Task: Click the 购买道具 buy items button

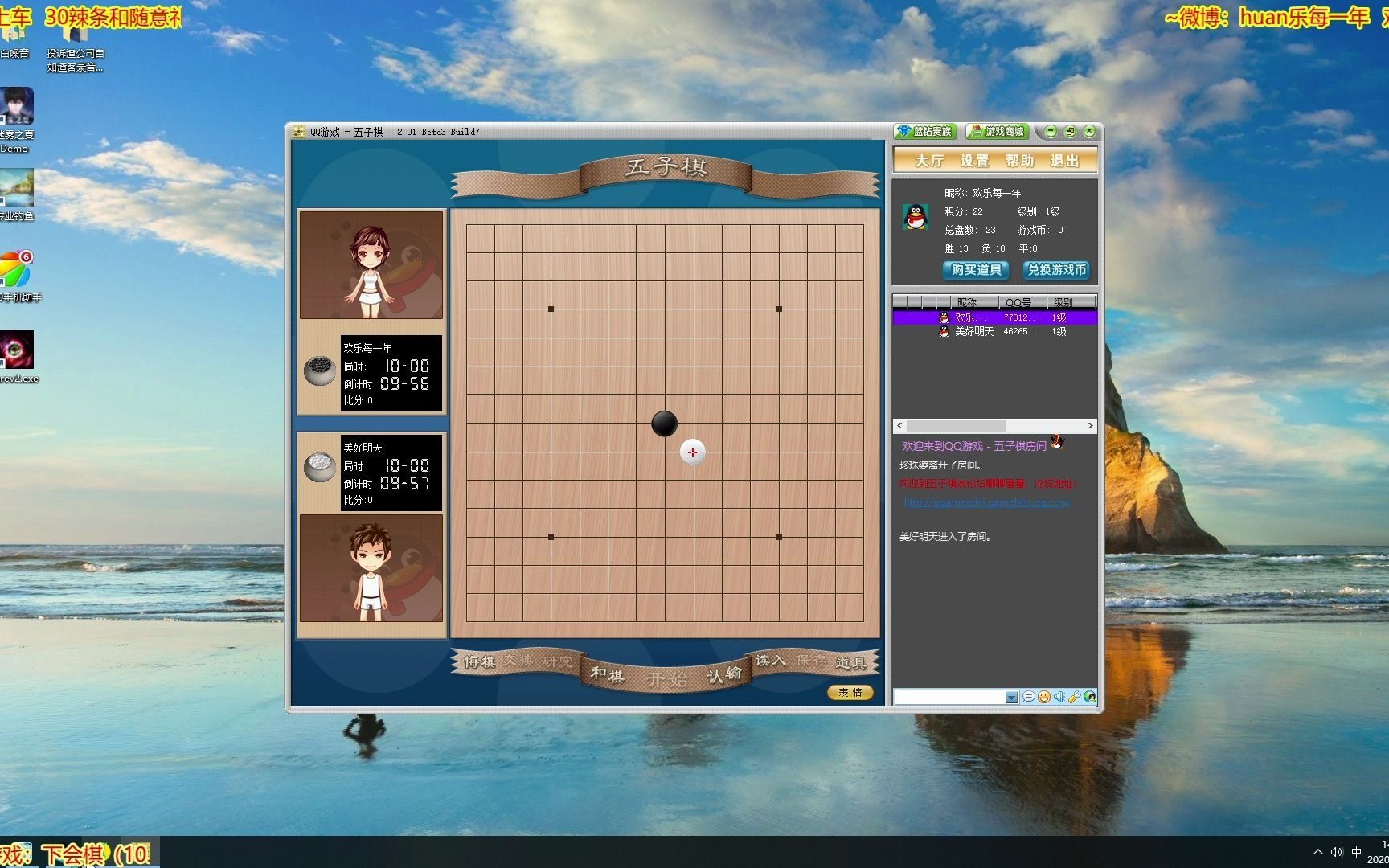Action: pos(976,270)
